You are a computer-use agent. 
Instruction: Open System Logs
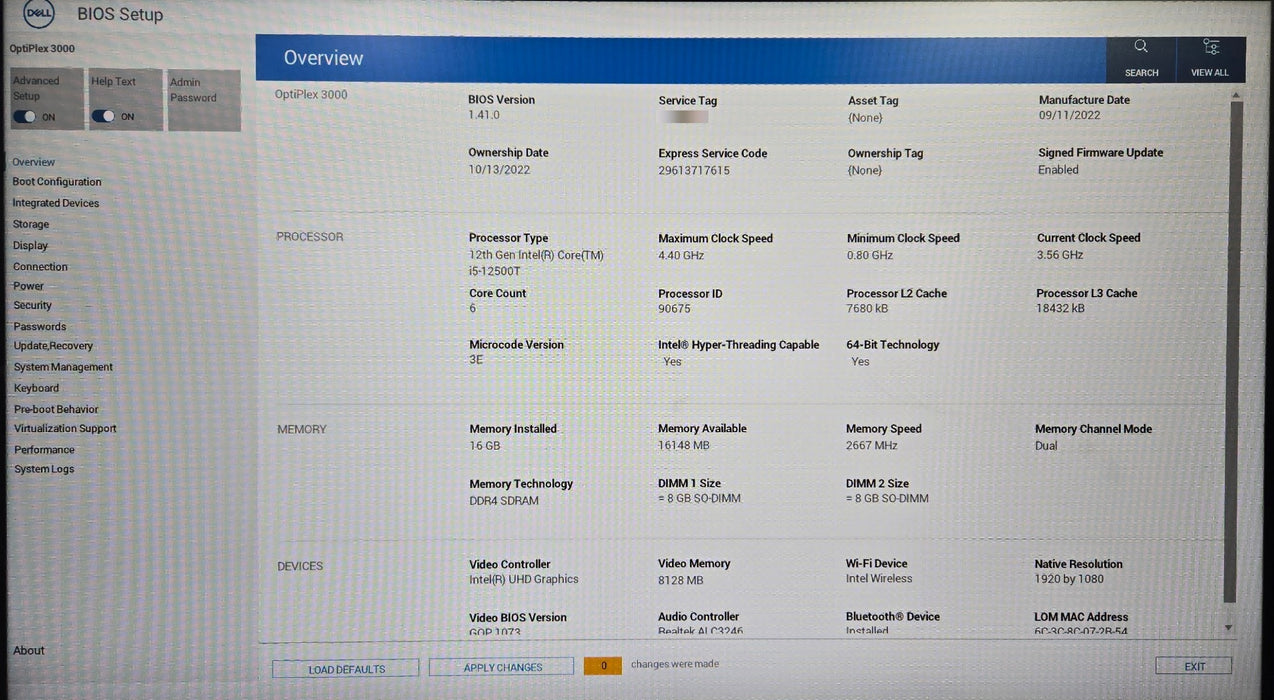click(x=45, y=469)
